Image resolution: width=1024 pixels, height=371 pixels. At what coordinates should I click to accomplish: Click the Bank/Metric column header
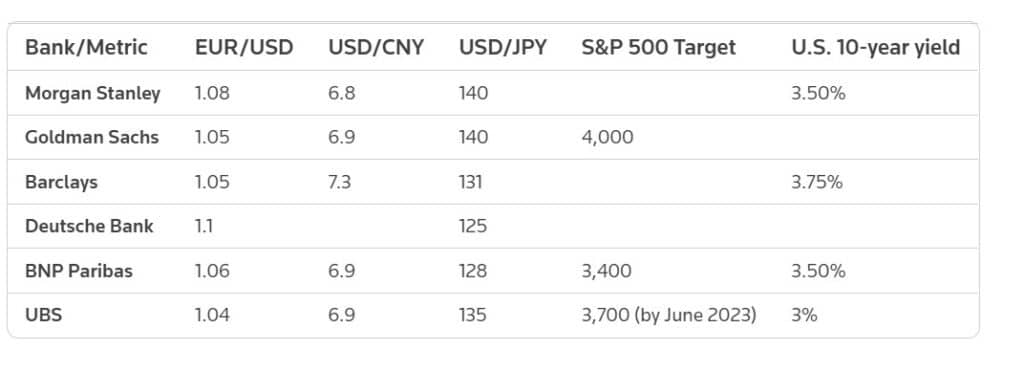point(86,48)
